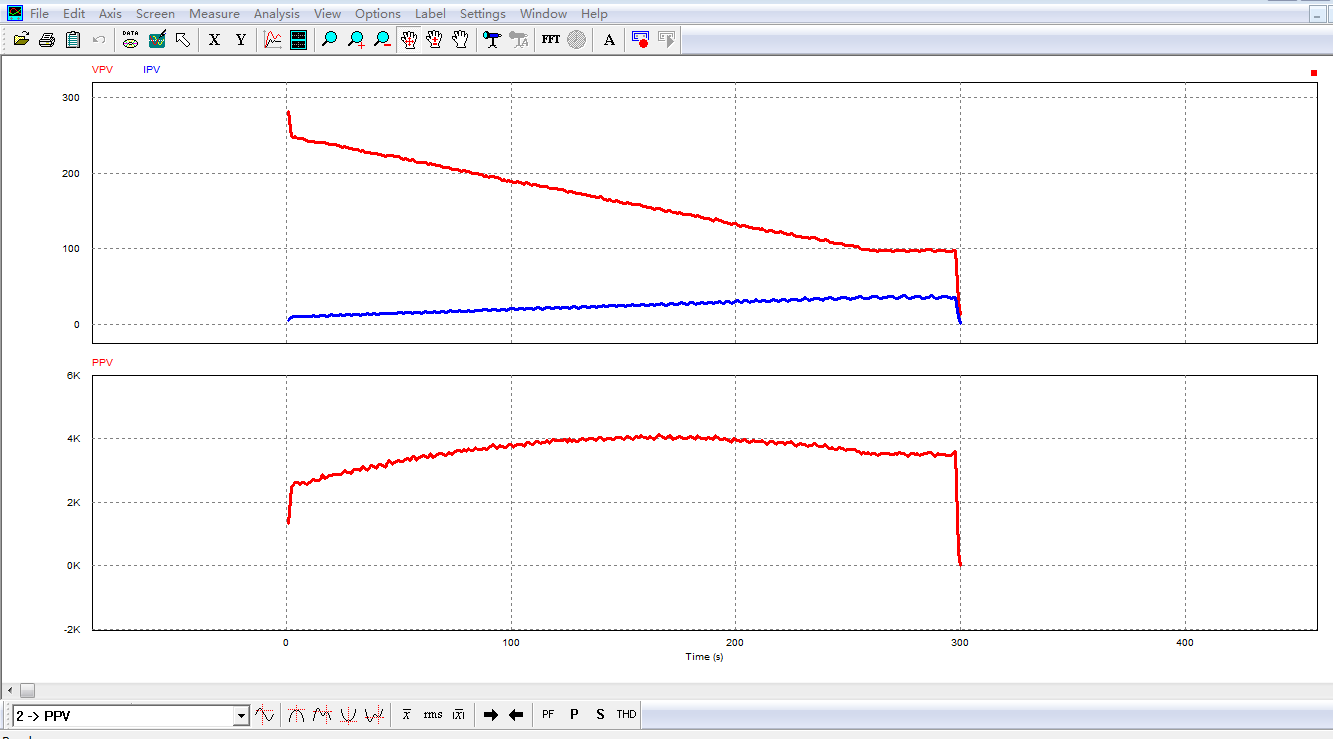
Task: Click the horizontal scrollbar left arrow
Action: tap(9, 691)
